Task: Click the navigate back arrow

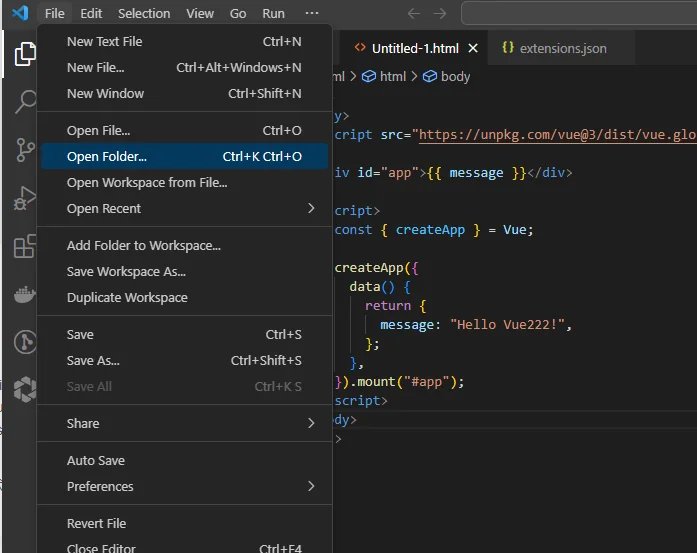Action: pos(414,14)
